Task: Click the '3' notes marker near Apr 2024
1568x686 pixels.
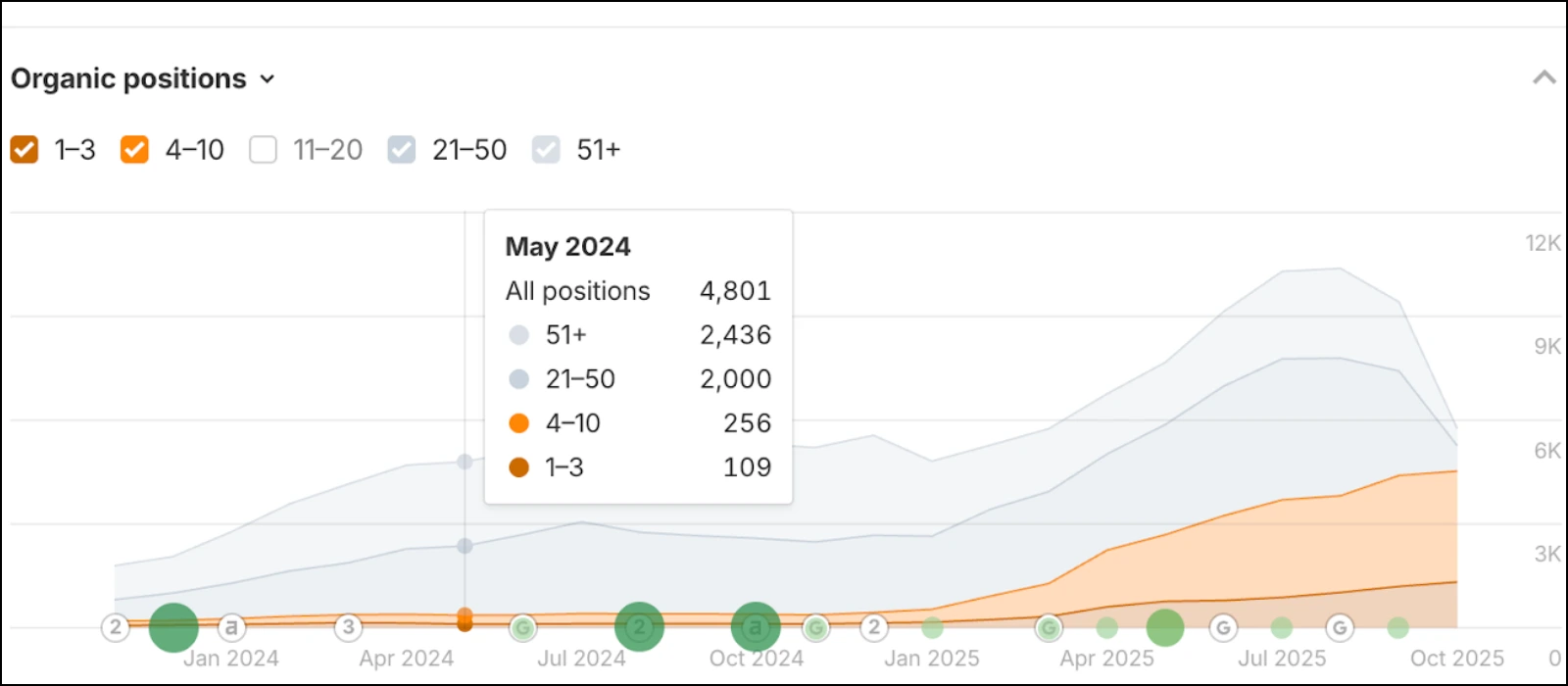Action: pyautogui.click(x=348, y=624)
